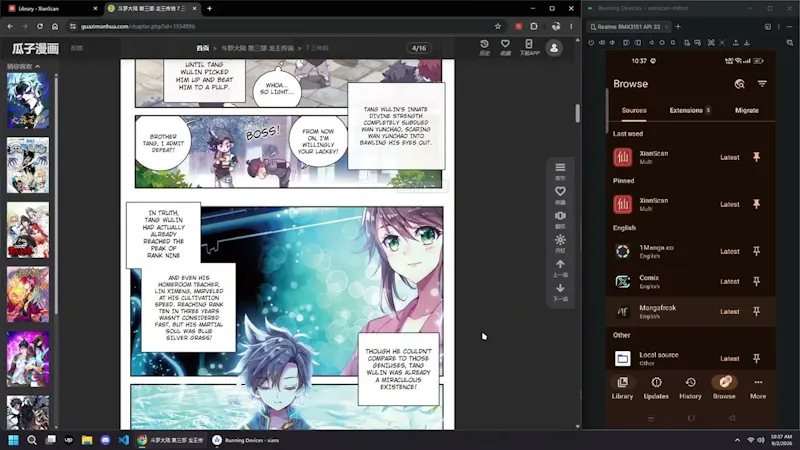800x450 pixels.
Task: Show hidden Windows tray icons chevron
Action: pyautogui.click(x=737, y=440)
